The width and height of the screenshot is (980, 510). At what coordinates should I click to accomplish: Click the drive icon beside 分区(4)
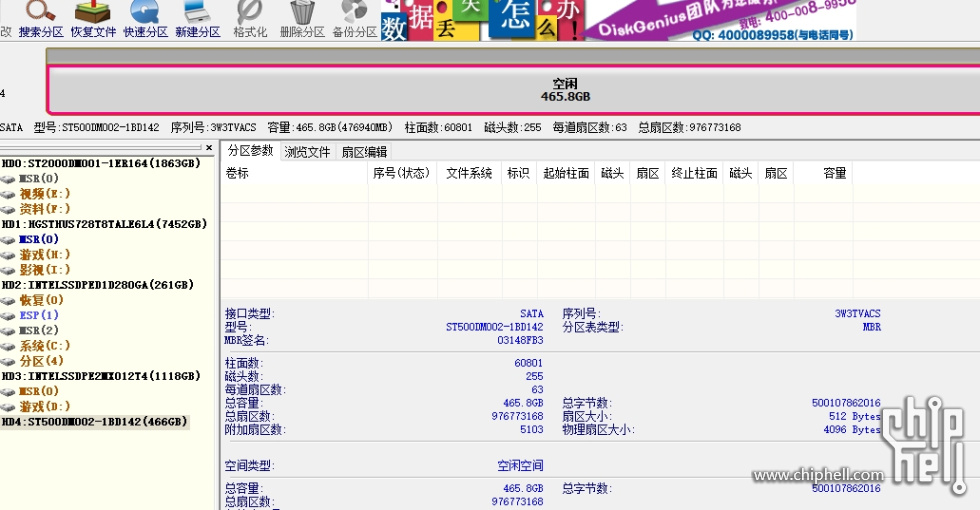pyautogui.click(x=8, y=361)
